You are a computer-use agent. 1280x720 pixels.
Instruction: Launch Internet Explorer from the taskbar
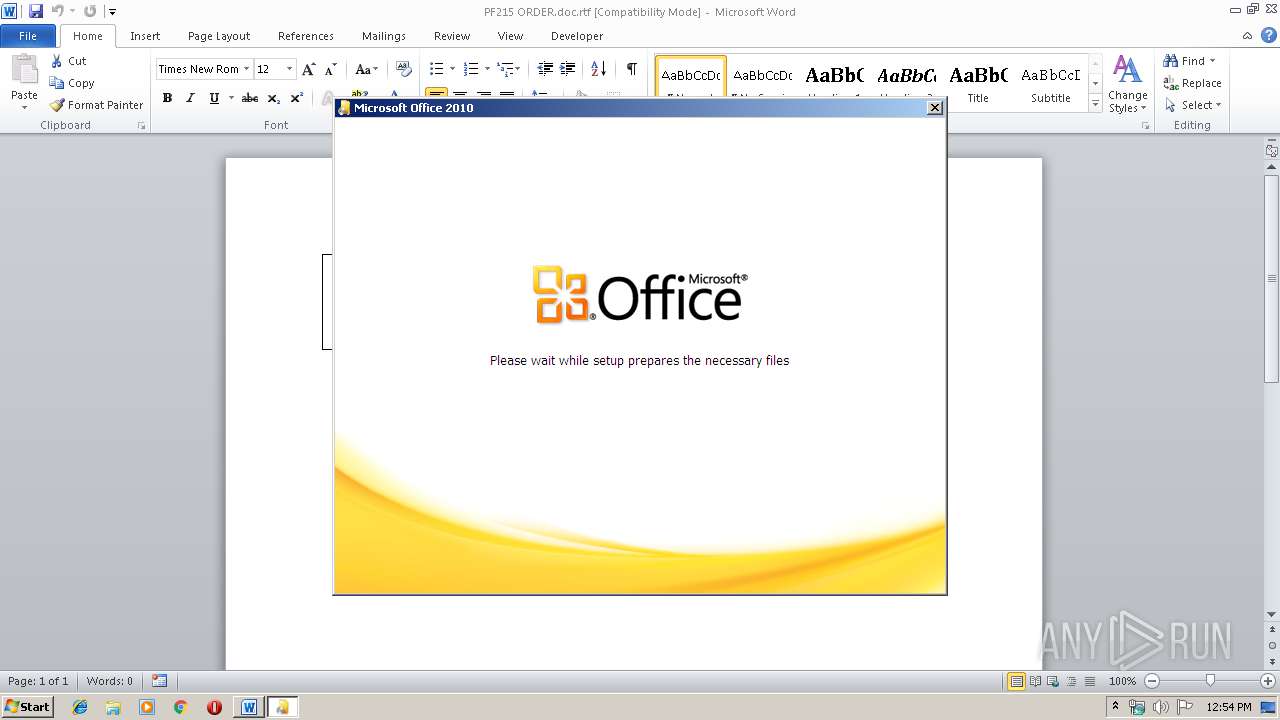click(x=80, y=707)
